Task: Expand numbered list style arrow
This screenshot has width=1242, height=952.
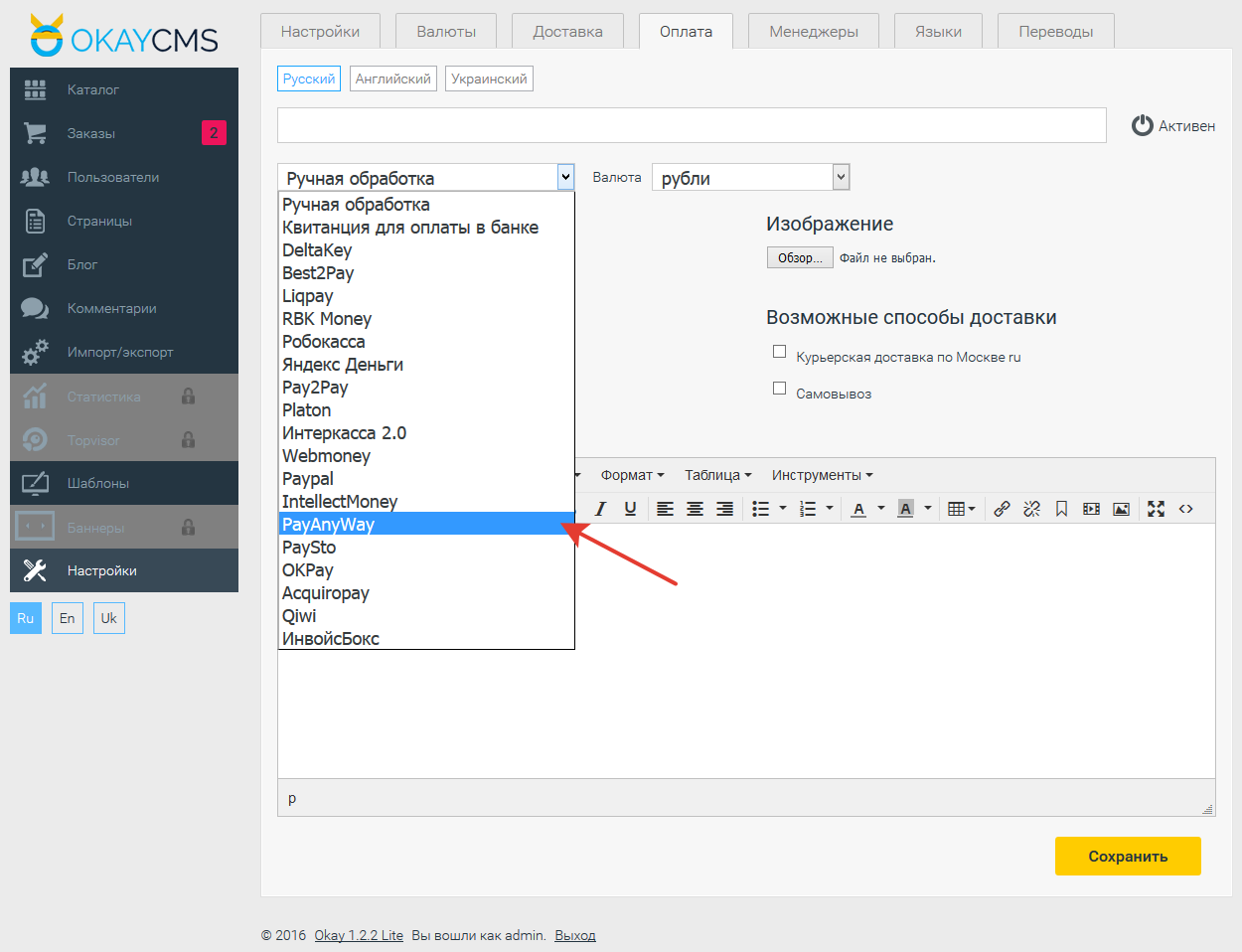Action: [830, 509]
